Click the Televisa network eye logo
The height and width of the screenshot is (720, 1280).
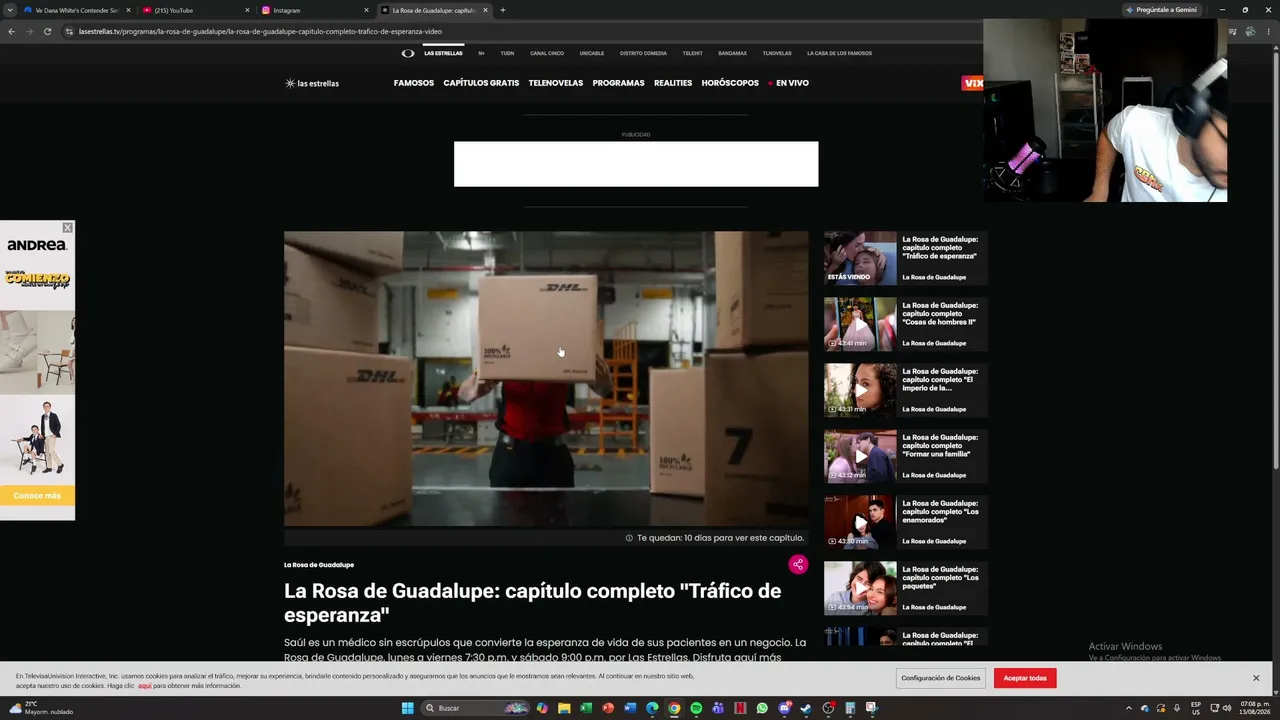tap(408, 53)
